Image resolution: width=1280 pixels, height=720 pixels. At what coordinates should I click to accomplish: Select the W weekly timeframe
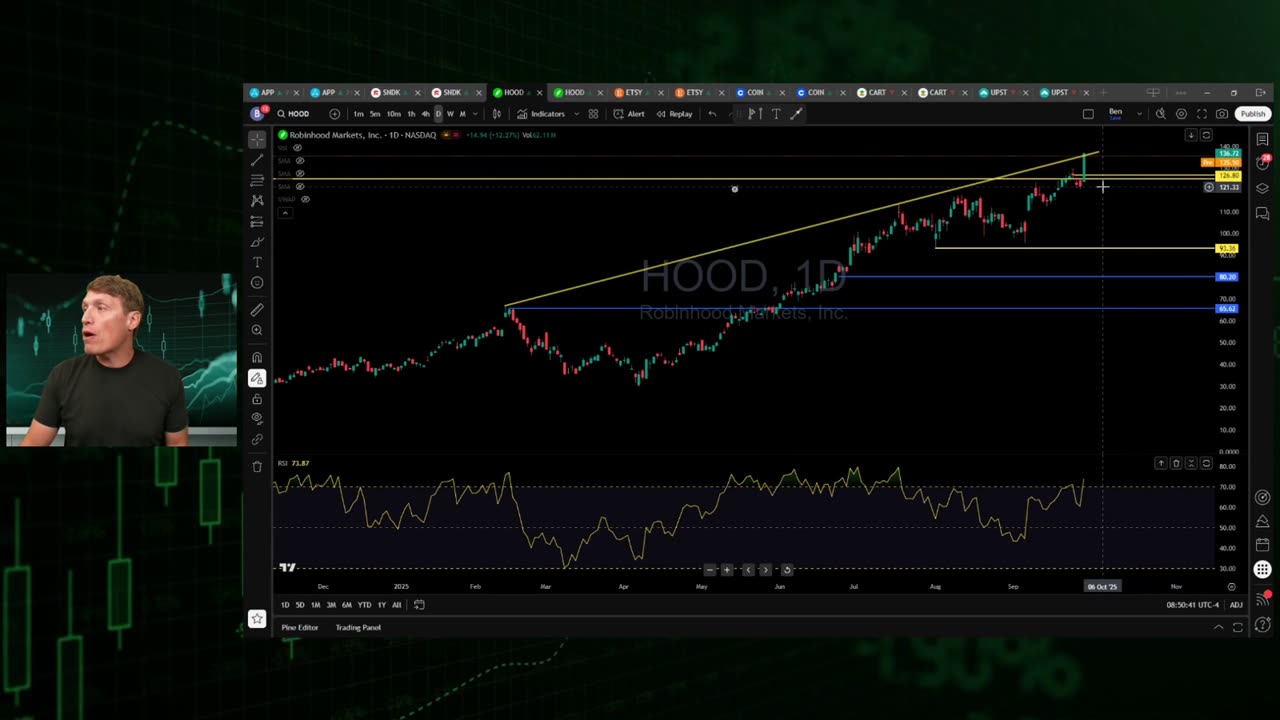(450, 114)
